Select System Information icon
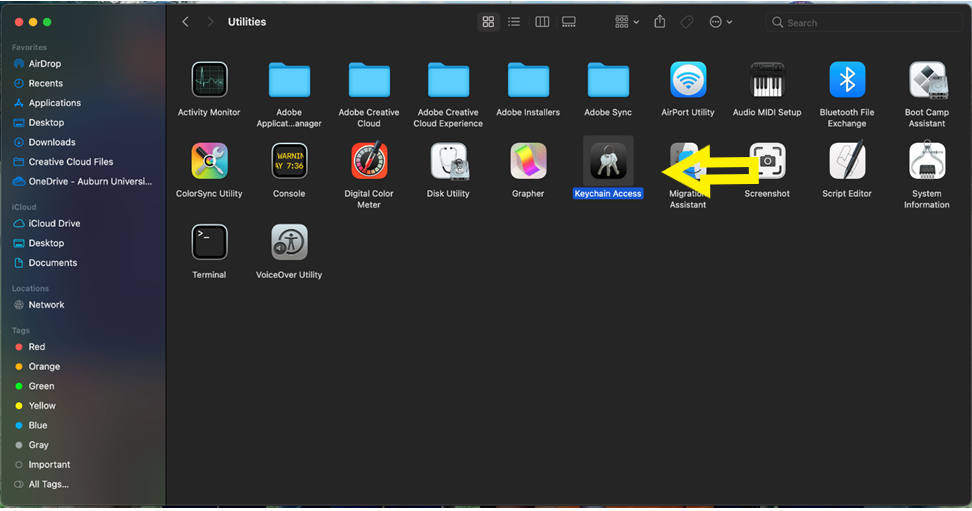Screen dimensions: 972x511 (x=927, y=160)
